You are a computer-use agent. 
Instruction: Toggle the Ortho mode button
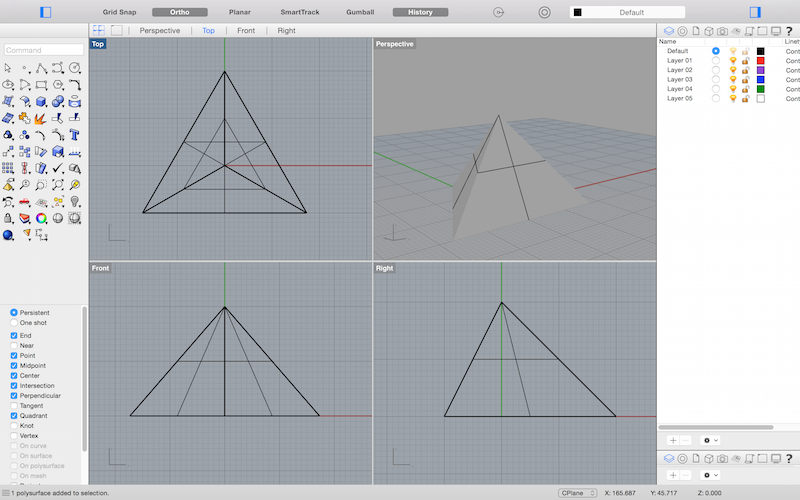click(x=180, y=12)
